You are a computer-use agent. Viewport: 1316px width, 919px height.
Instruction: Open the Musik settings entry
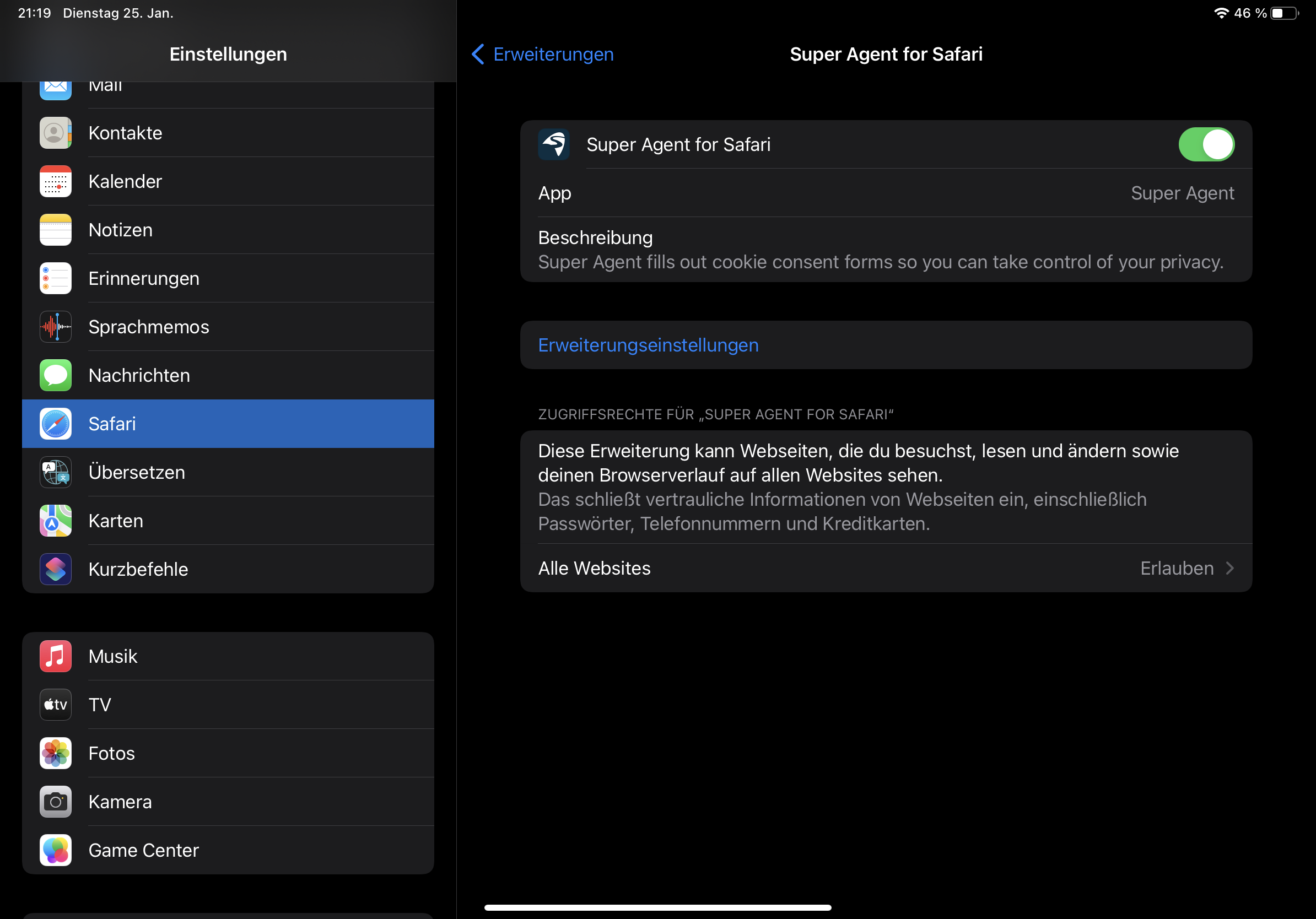(228, 656)
